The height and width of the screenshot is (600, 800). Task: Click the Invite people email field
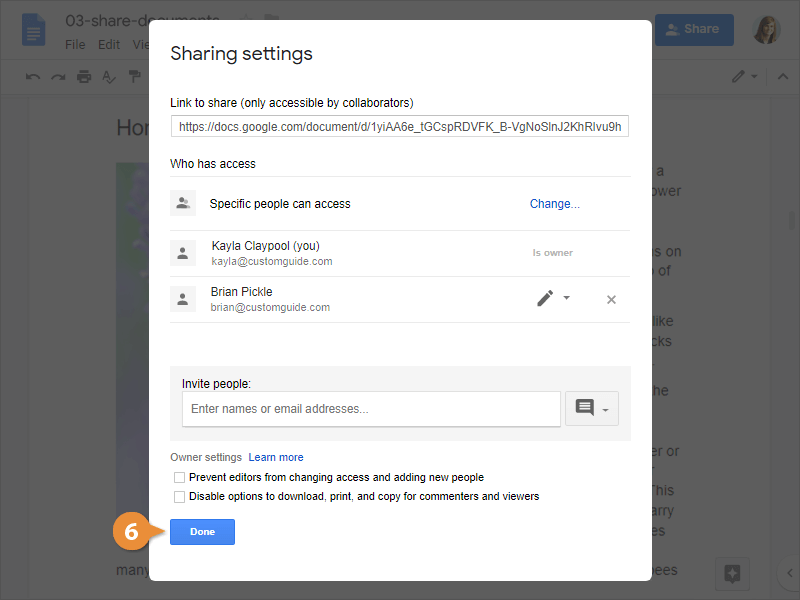(x=371, y=409)
